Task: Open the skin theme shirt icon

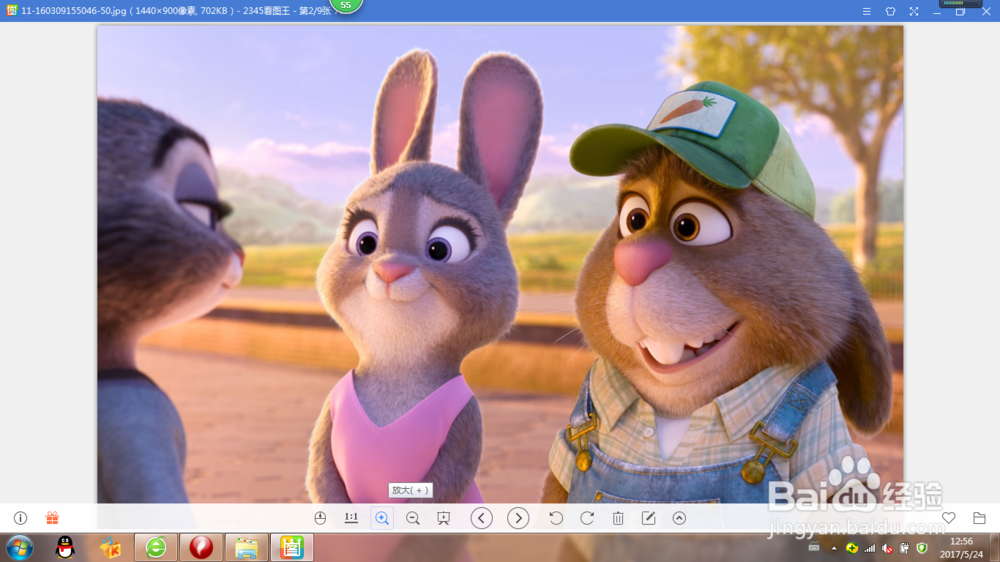Action: [x=890, y=11]
